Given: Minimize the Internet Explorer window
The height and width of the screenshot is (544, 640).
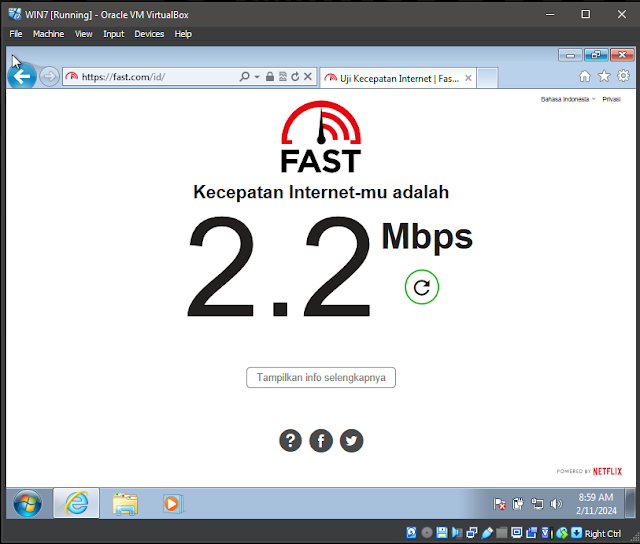Looking at the screenshot, I should 570,55.
